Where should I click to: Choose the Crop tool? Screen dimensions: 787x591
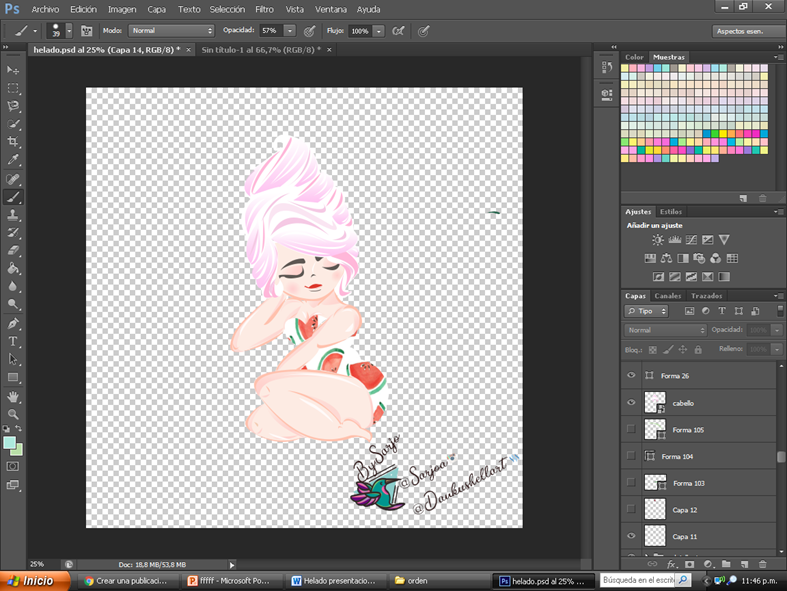tap(13, 142)
